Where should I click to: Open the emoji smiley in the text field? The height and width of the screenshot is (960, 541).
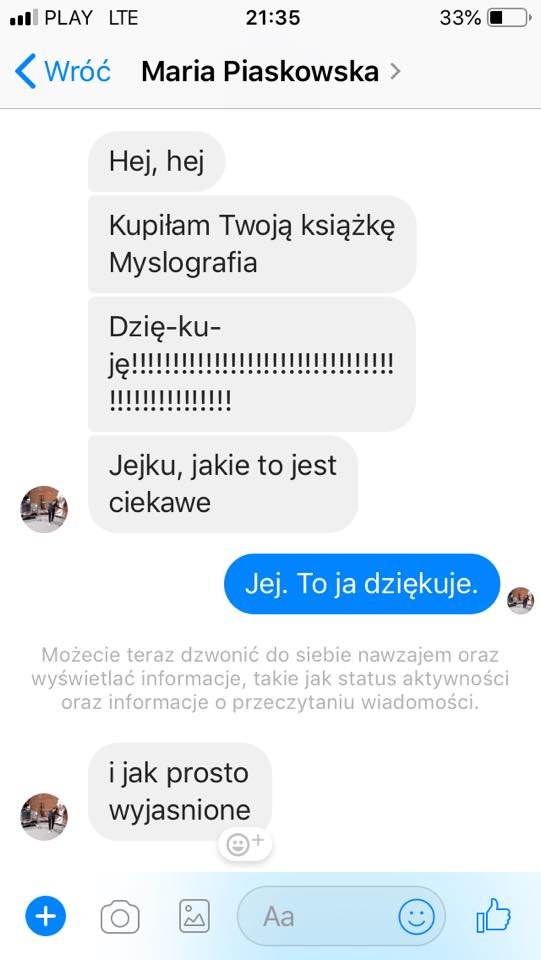[x=417, y=917]
